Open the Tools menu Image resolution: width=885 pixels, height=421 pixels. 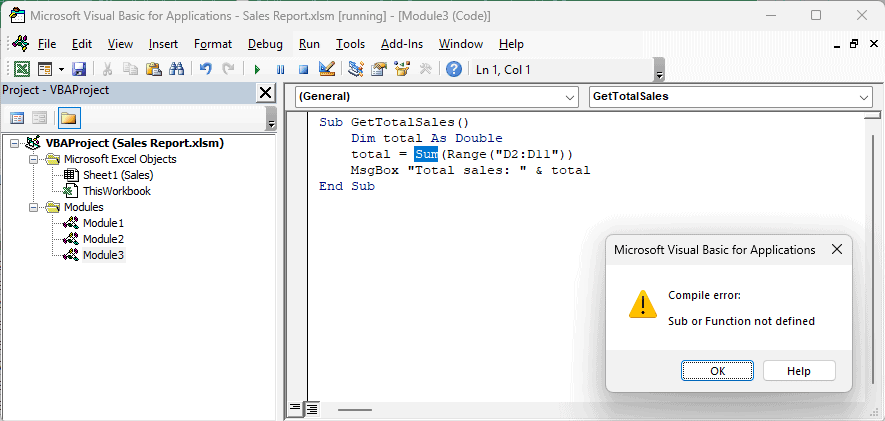[351, 44]
